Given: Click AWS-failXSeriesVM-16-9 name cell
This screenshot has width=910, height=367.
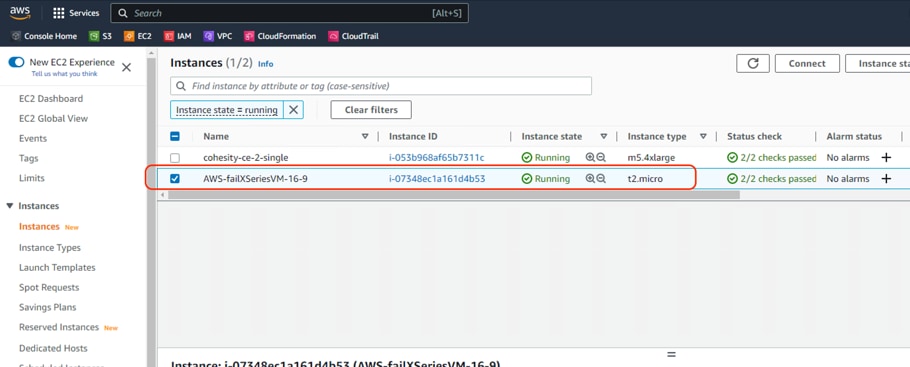Looking at the screenshot, I should pos(255,179).
